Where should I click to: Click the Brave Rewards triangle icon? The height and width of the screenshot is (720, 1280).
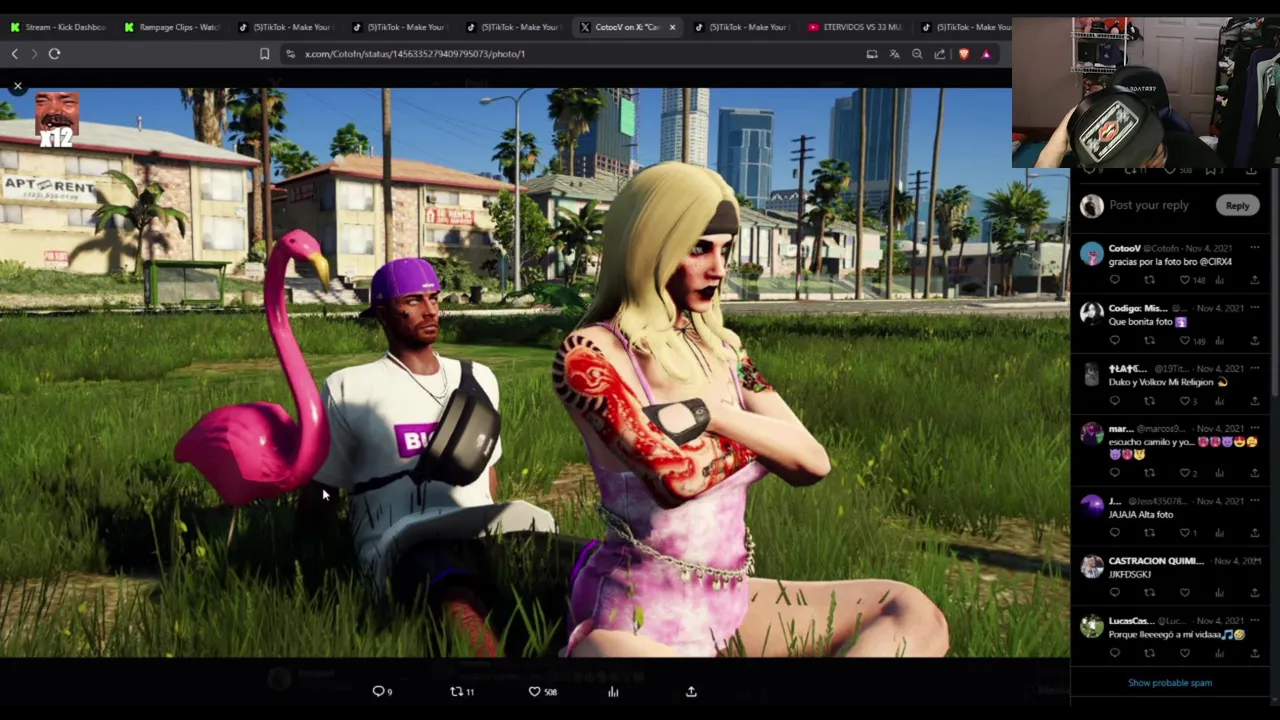click(x=986, y=54)
